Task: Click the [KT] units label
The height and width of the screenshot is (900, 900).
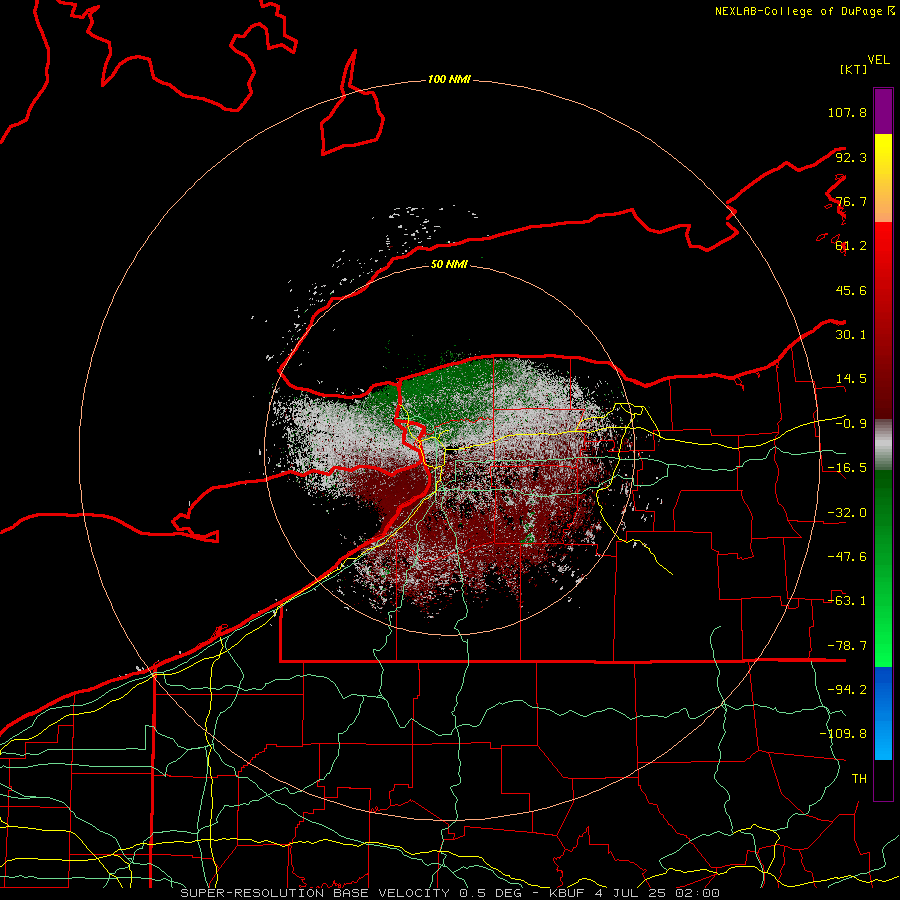Action: (854, 69)
